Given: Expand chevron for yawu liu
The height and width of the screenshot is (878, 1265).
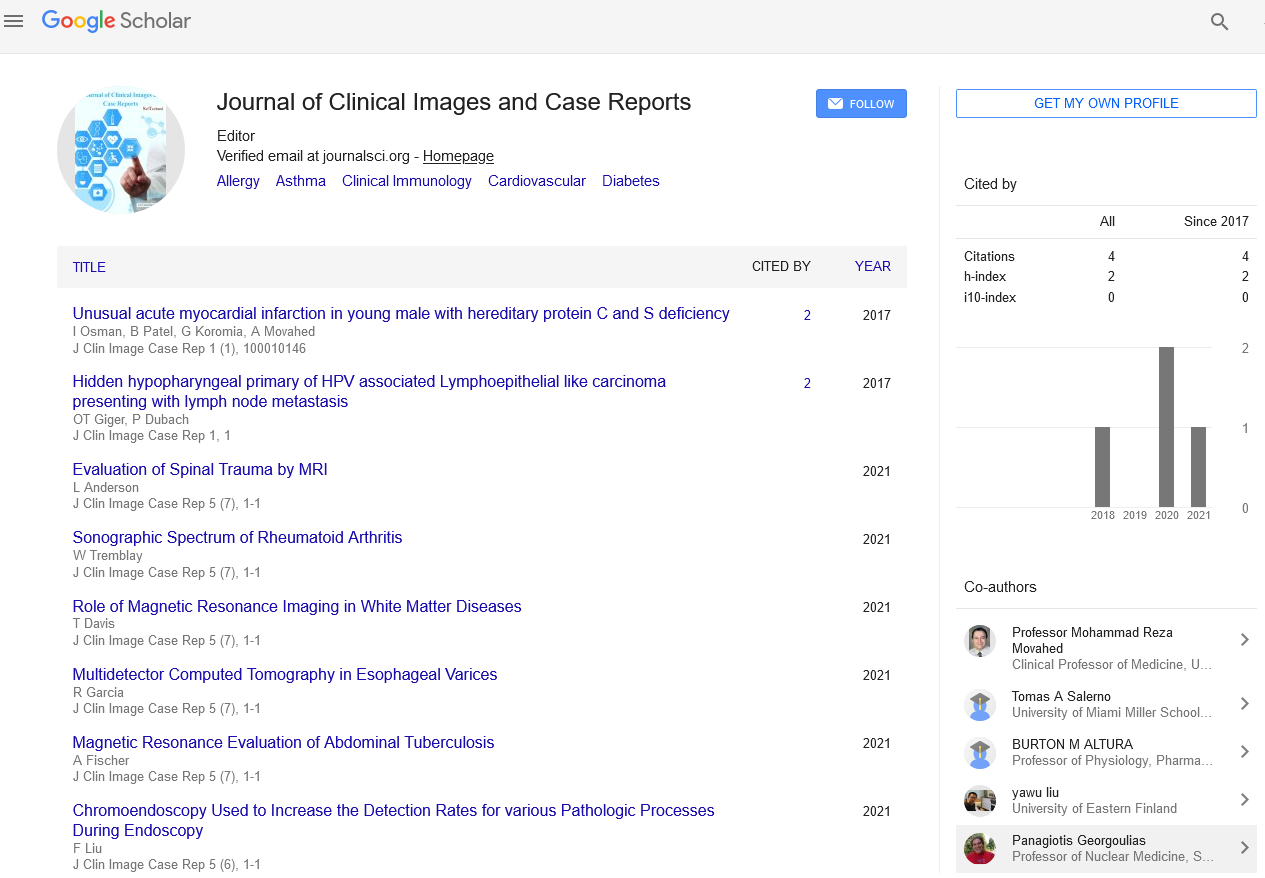Looking at the screenshot, I should coord(1244,800).
